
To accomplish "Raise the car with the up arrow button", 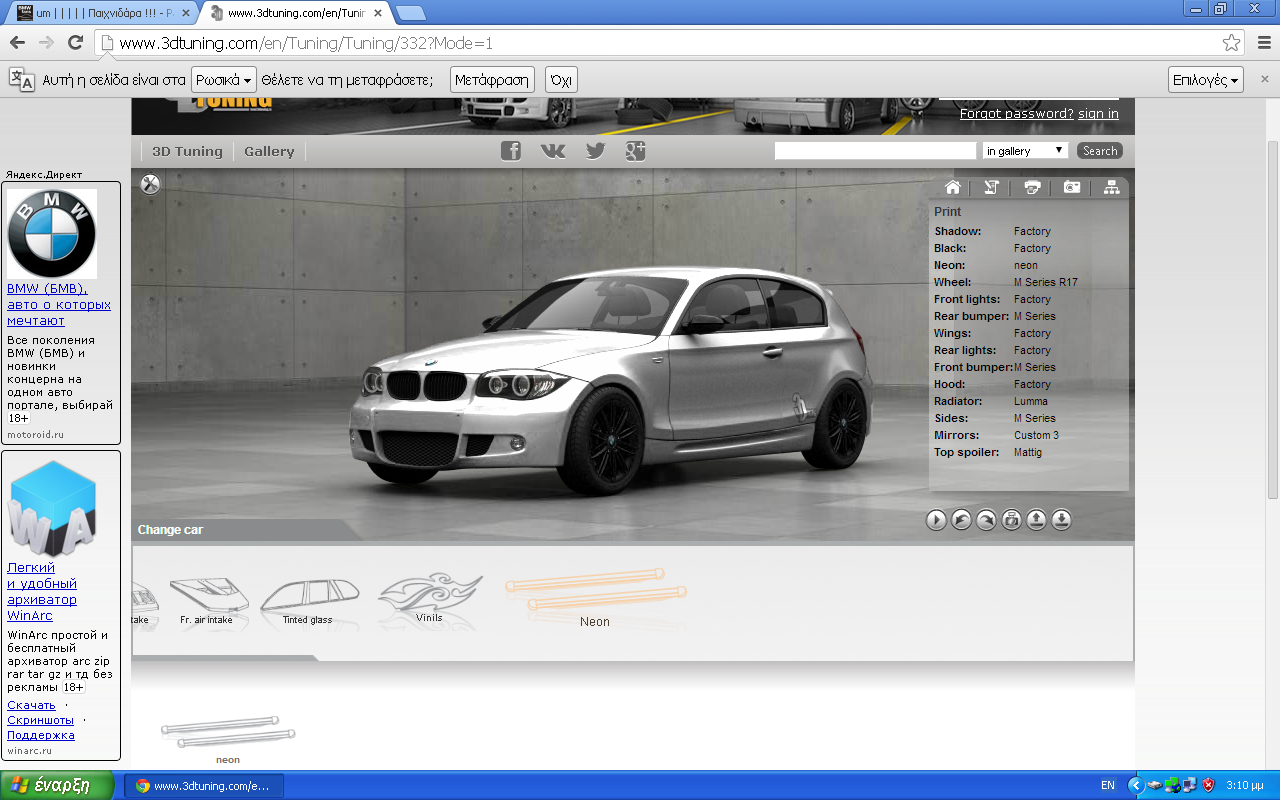I will click(x=1036, y=520).
